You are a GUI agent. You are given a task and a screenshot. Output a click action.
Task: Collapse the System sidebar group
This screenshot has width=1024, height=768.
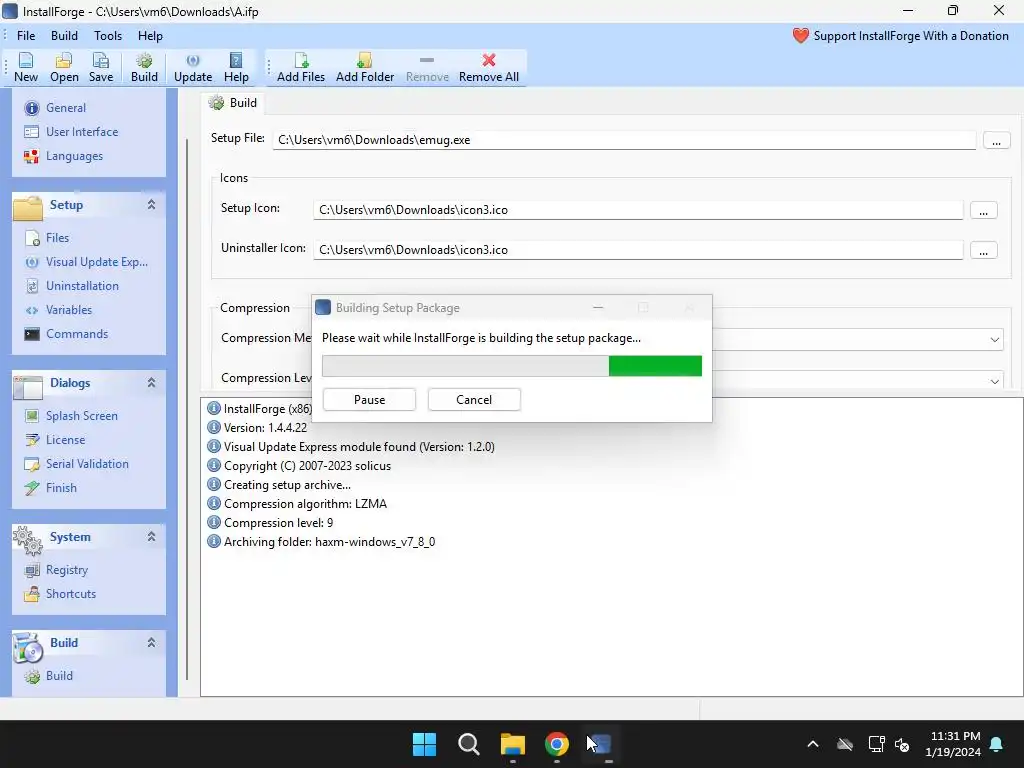151,537
